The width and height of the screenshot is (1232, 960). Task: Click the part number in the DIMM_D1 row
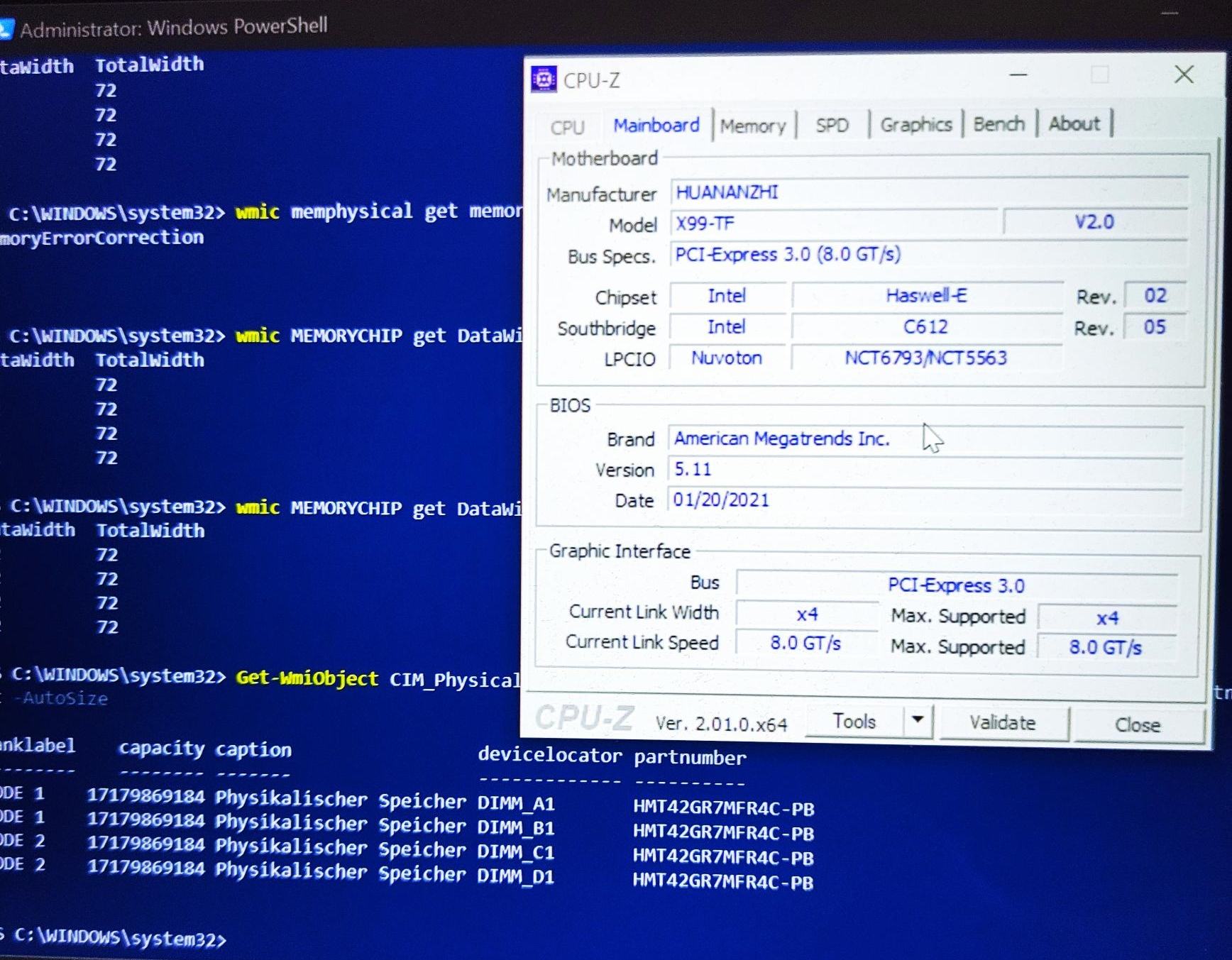click(723, 882)
